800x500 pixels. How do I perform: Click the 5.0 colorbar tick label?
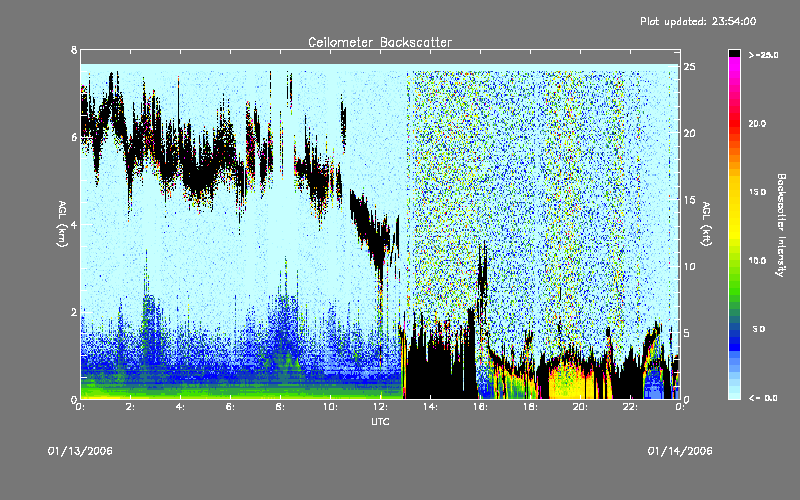[759, 329]
